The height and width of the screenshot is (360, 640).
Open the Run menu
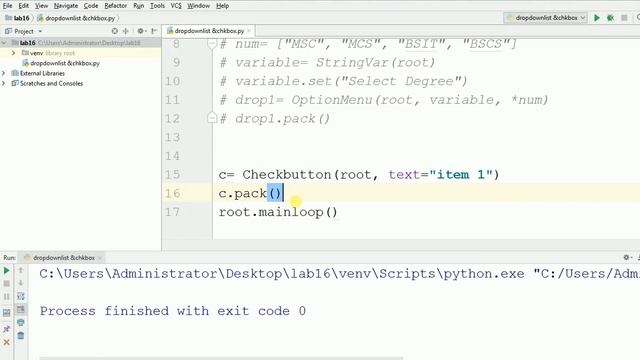tap(138, 6)
